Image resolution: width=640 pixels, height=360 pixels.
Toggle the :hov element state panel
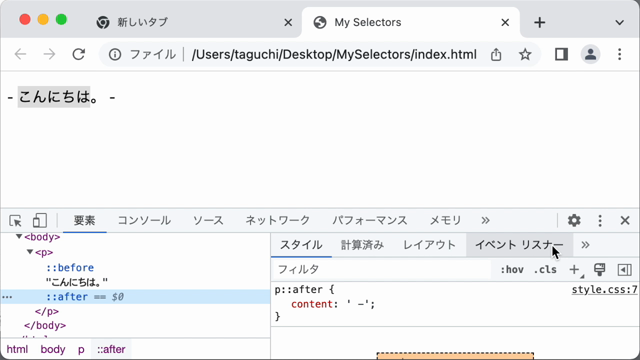(512, 270)
